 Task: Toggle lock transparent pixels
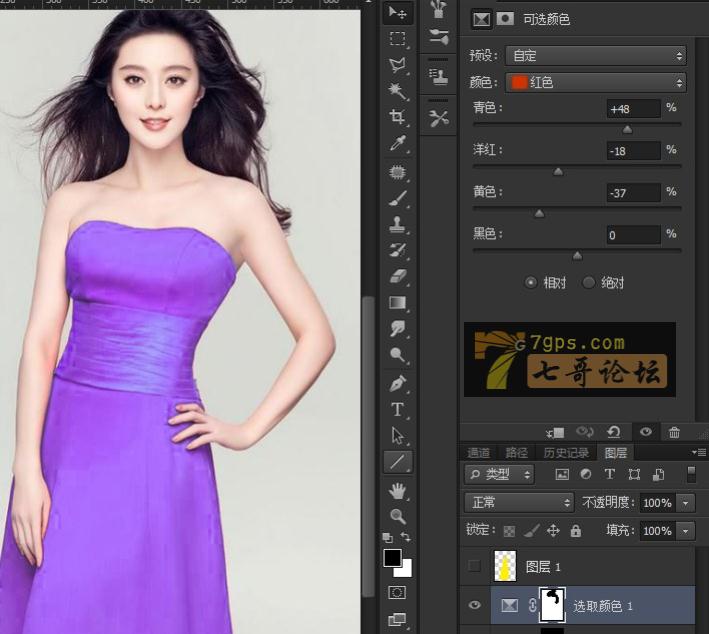click(509, 531)
